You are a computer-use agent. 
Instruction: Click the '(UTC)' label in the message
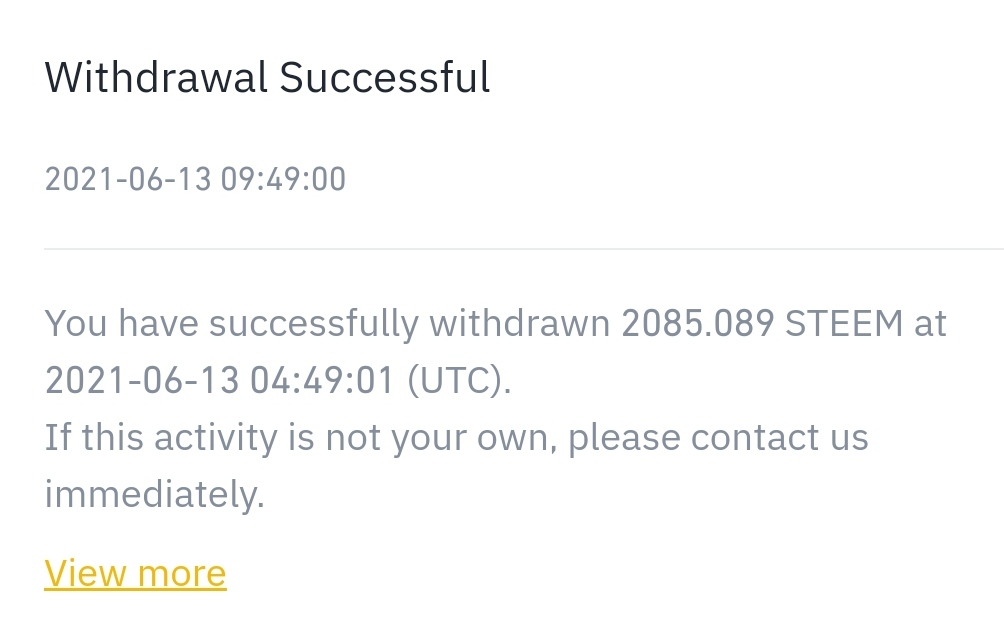click(x=459, y=380)
